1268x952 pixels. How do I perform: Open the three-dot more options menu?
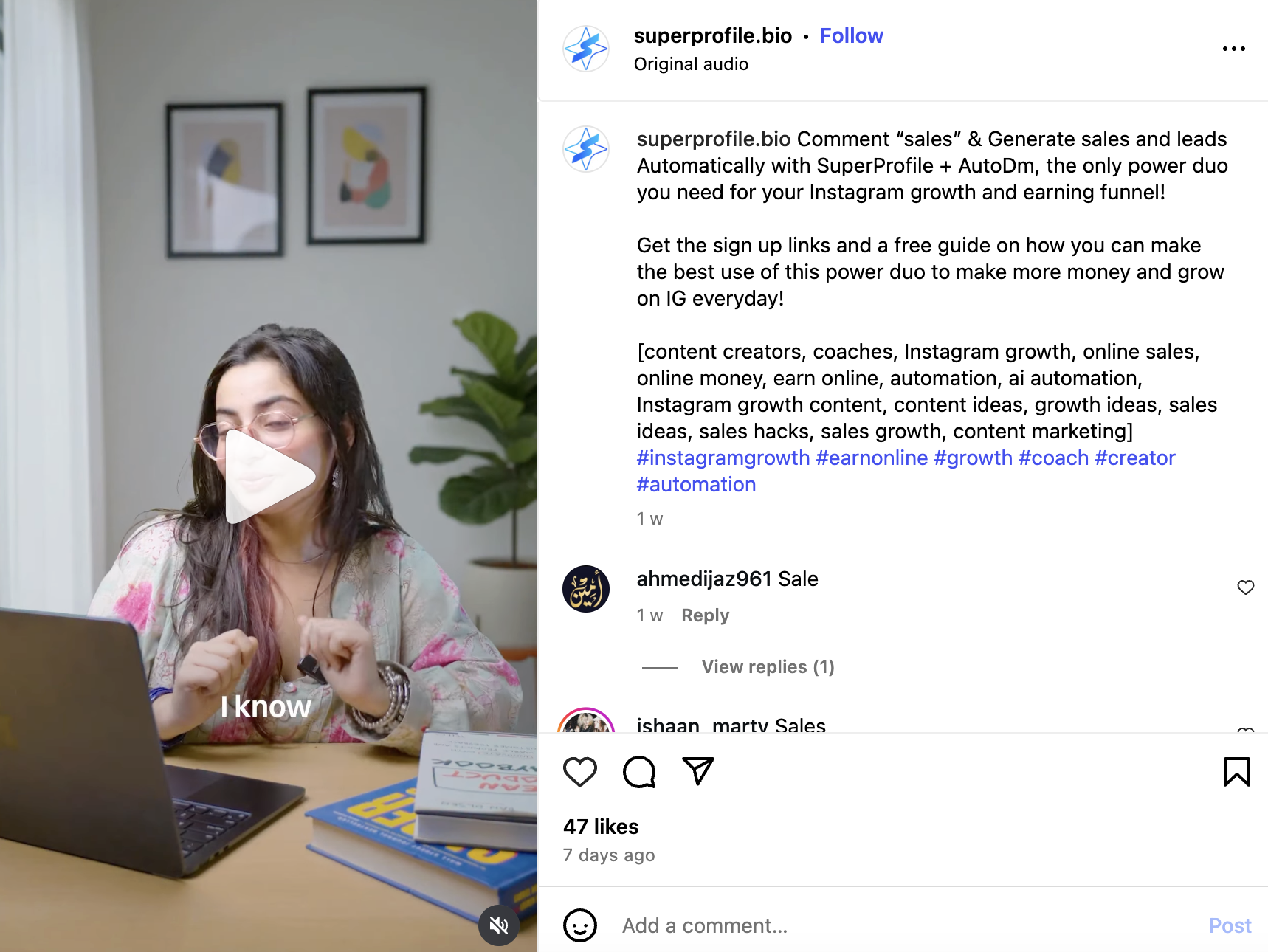[1233, 49]
